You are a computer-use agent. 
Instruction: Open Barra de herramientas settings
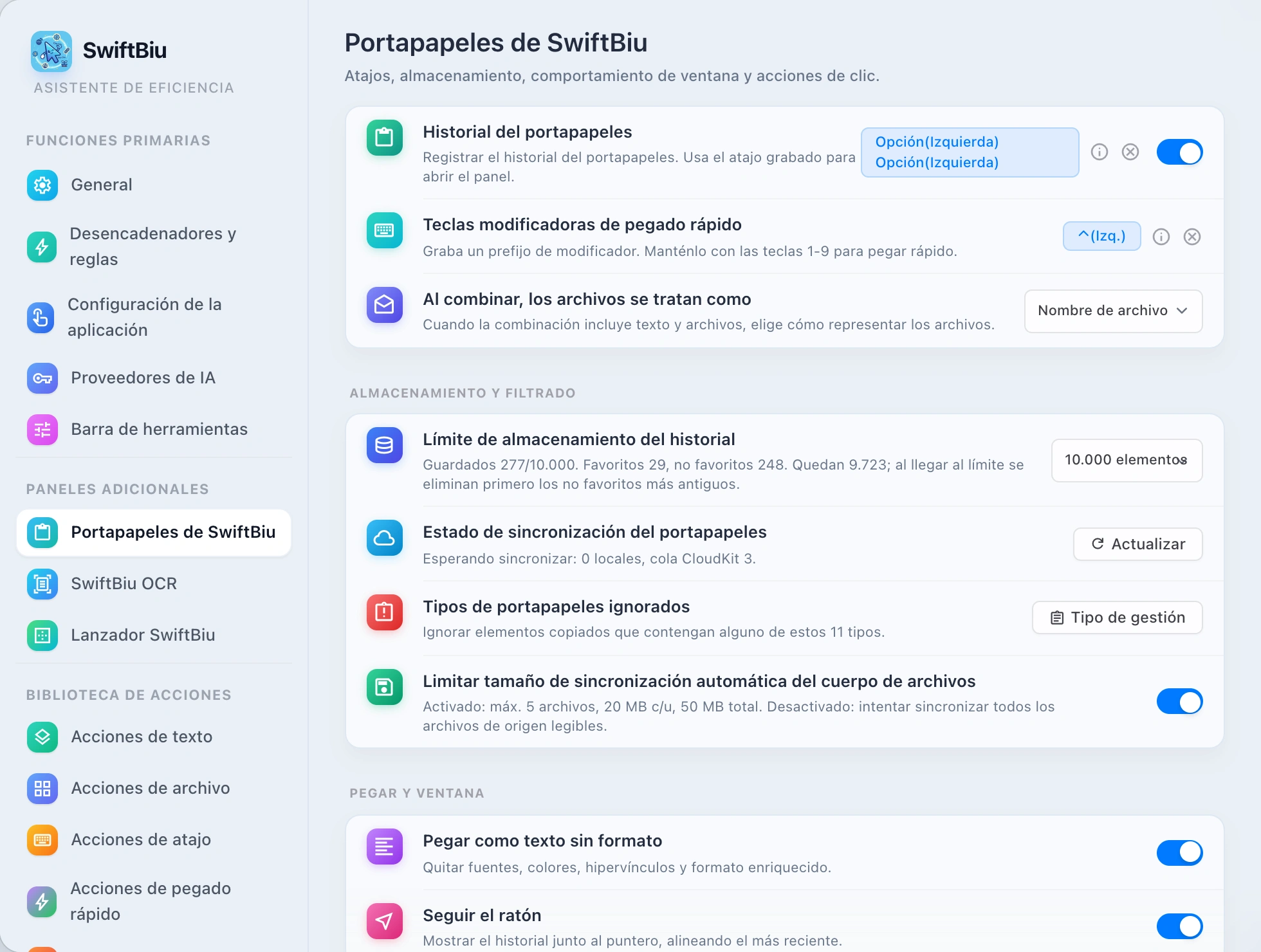(153, 430)
